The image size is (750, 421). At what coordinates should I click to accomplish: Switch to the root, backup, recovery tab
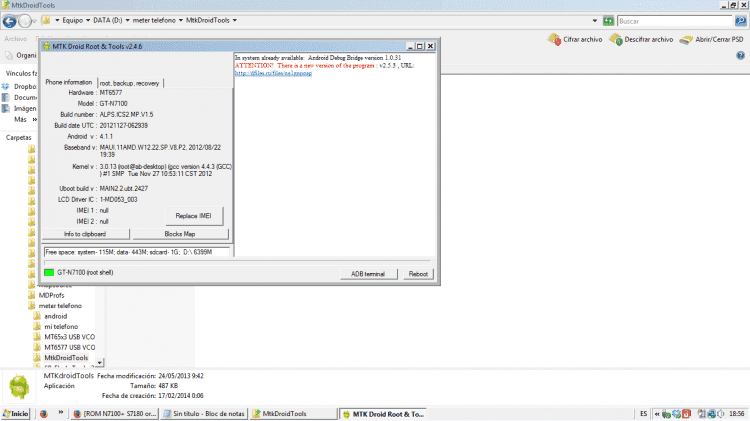coord(130,83)
